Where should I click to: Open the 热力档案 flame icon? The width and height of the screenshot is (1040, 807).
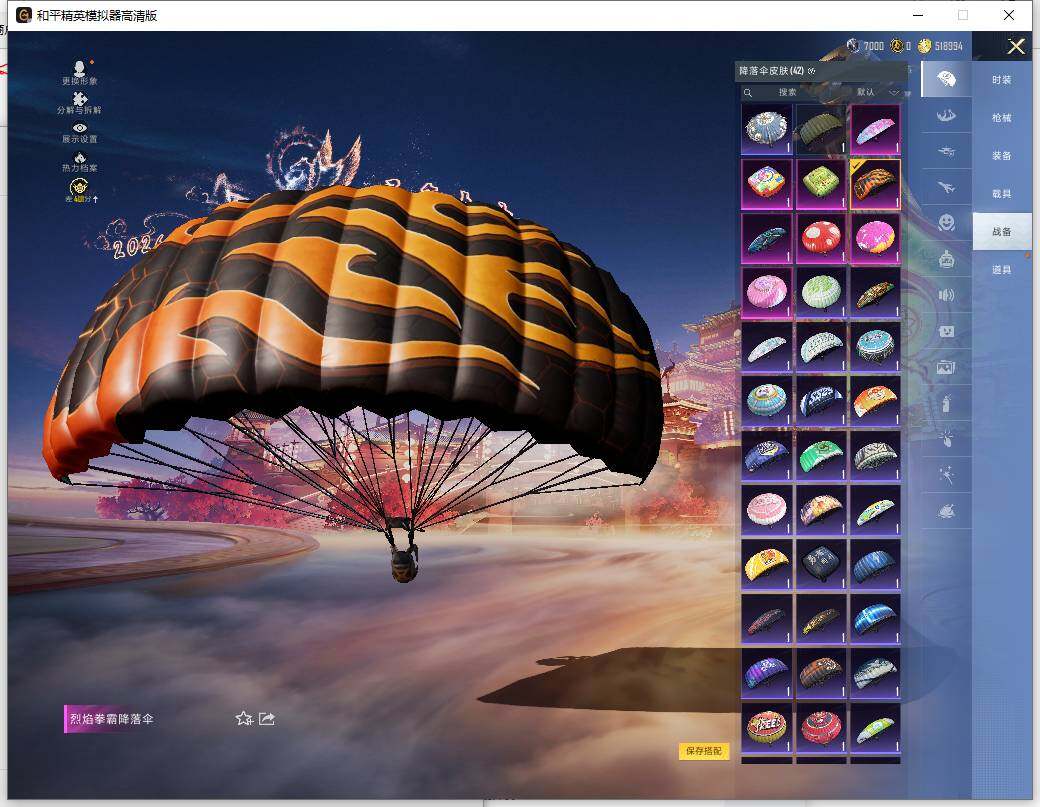pyautogui.click(x=79, y=158)
